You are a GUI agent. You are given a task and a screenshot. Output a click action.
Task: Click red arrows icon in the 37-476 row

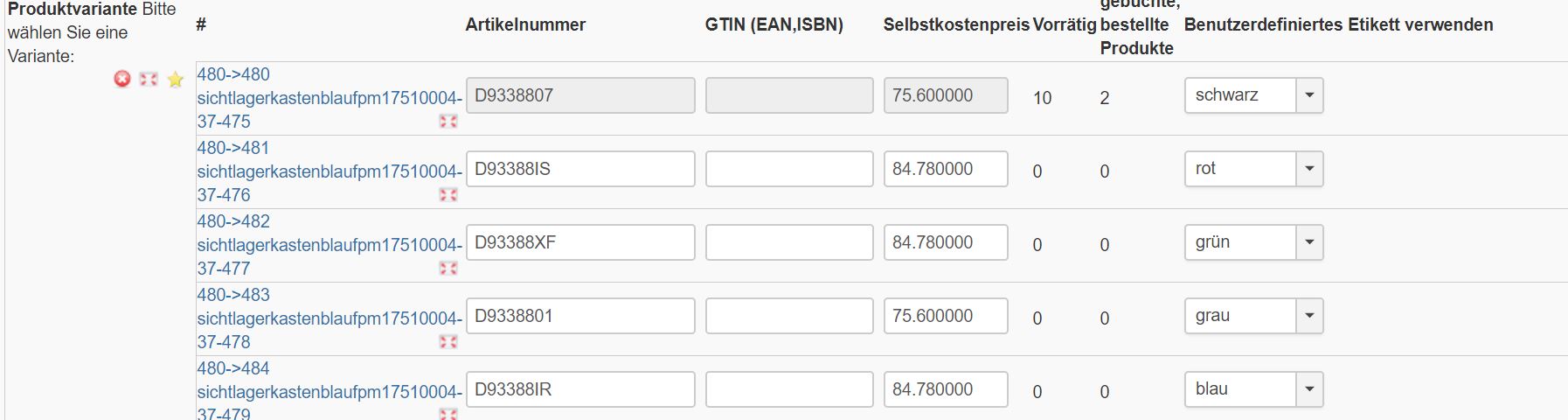(448, 195)
